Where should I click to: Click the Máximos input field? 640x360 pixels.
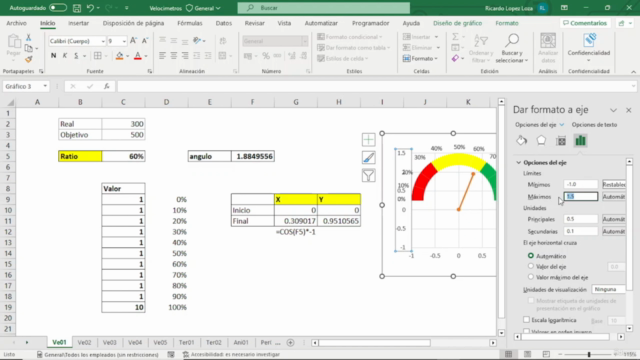[x=581, y=197]
